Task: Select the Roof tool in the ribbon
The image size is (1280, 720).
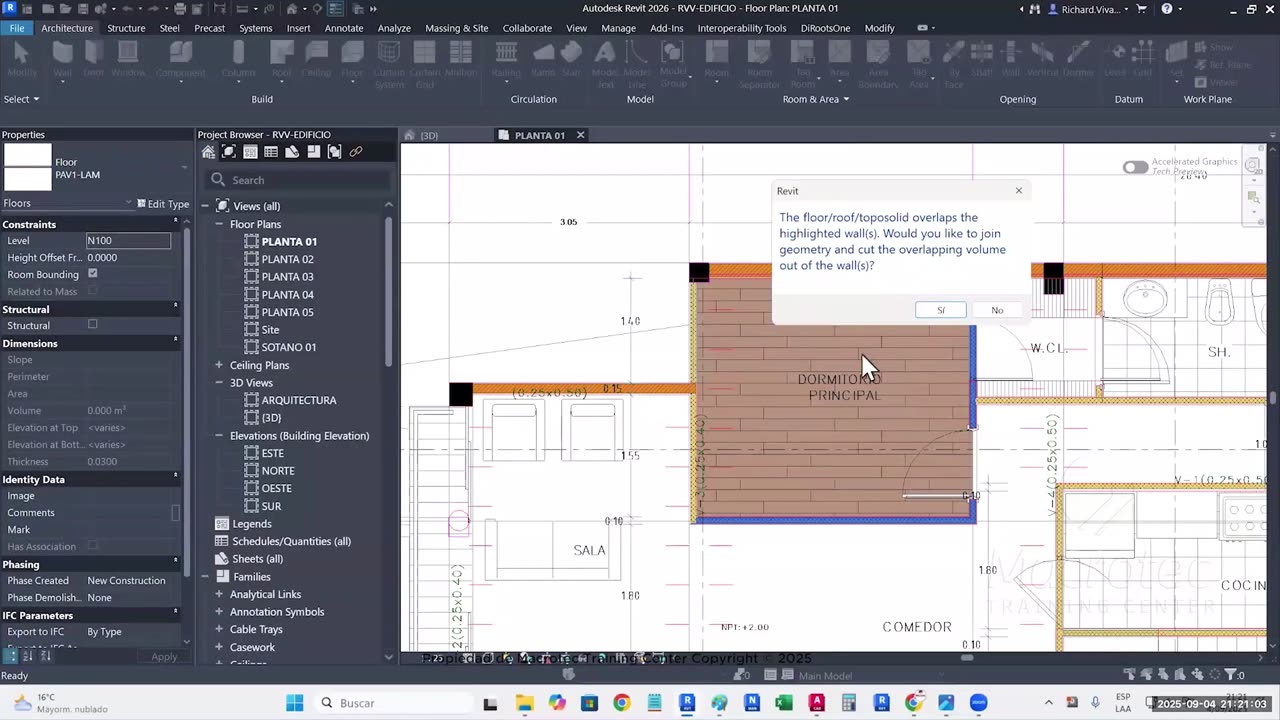Action: (282, 59)
